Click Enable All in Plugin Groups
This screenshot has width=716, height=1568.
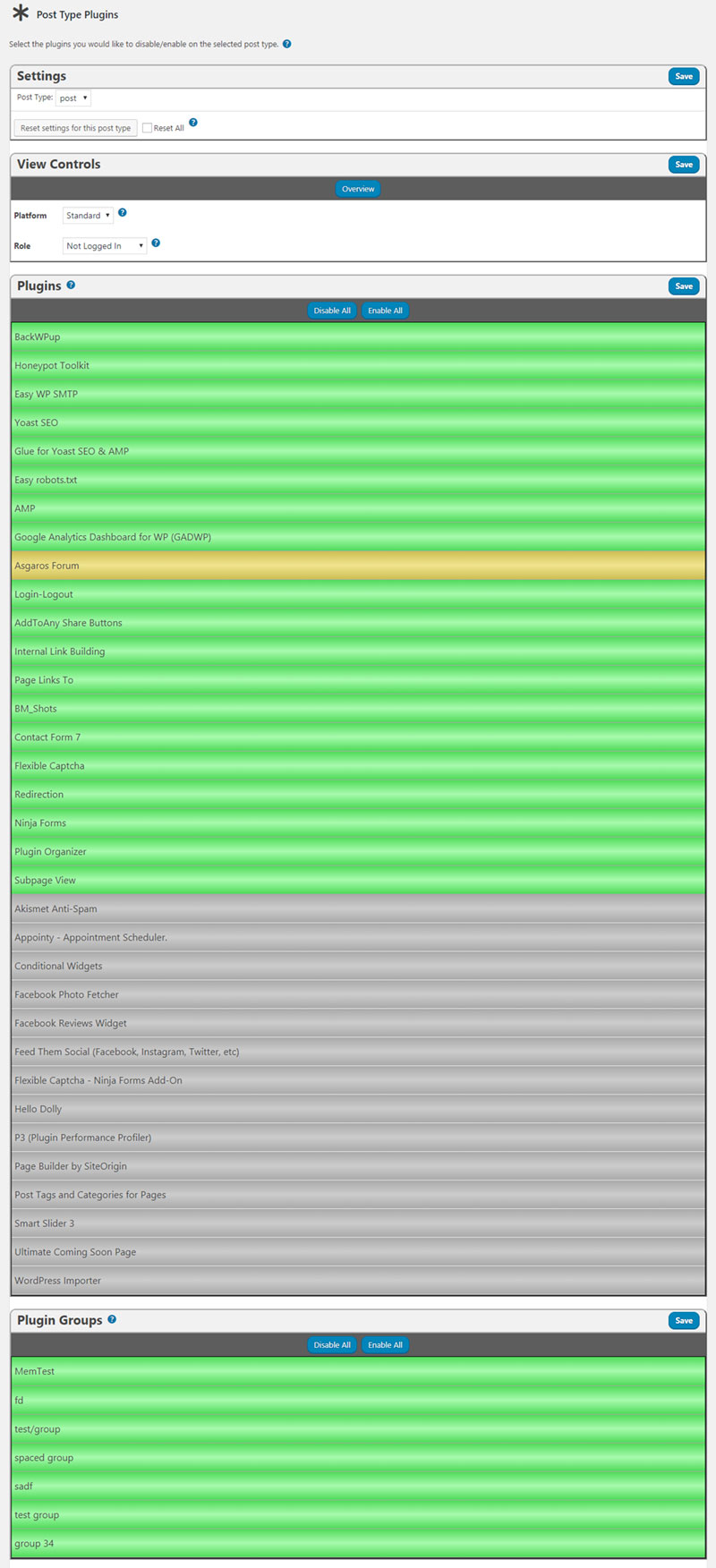386,1344
